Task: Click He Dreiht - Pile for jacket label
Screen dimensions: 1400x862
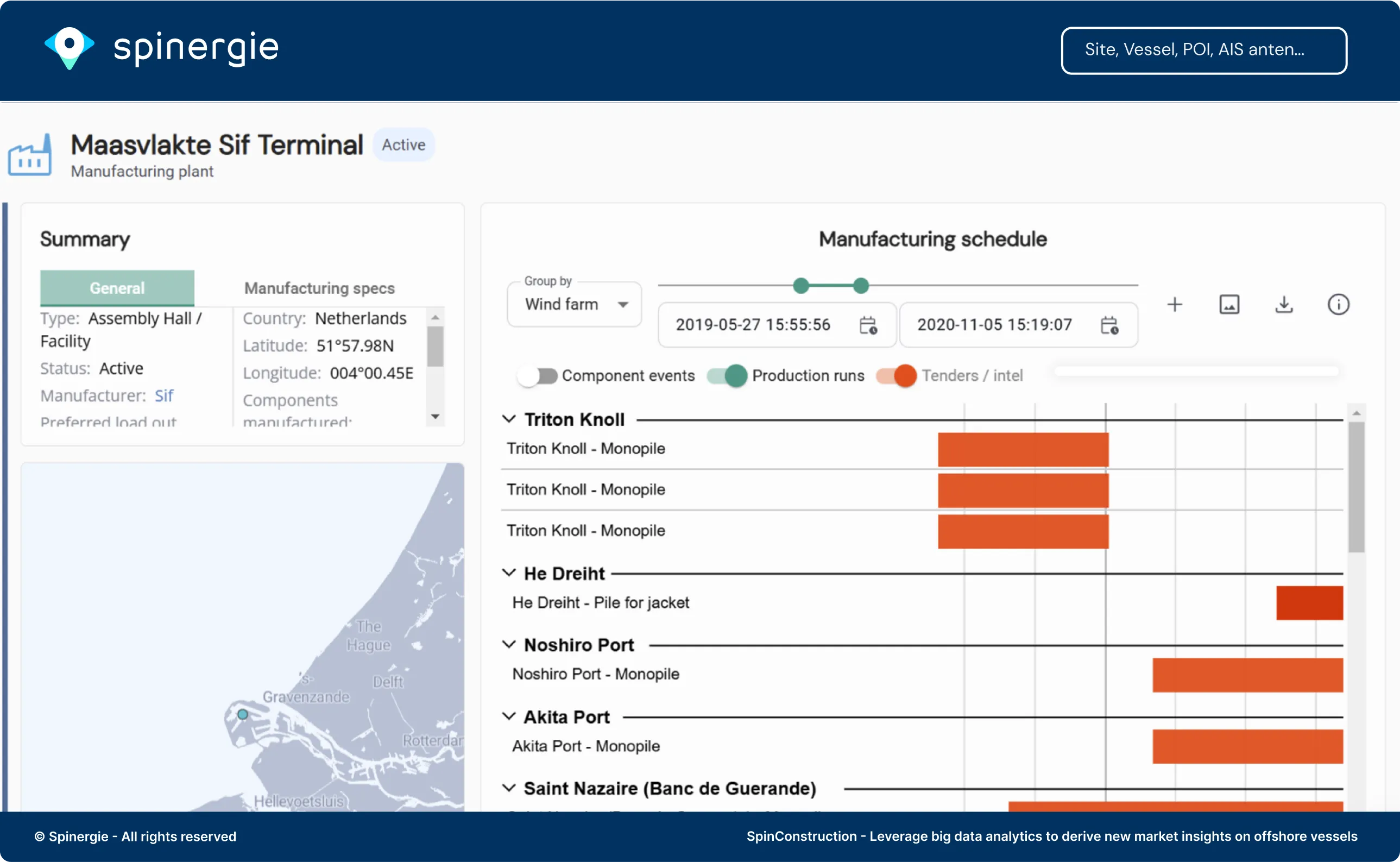Action: [x=601, y=602]
